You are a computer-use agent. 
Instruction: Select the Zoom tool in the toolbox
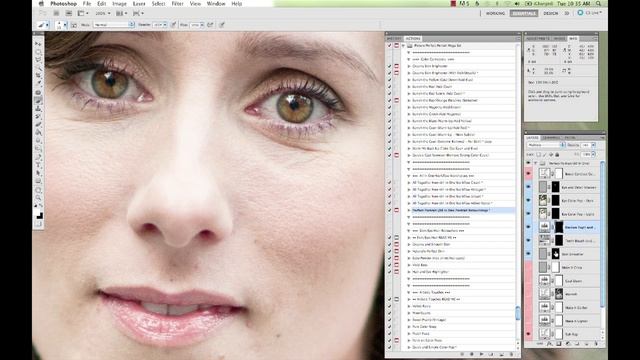pyautogui.click(x=38, y=198)
